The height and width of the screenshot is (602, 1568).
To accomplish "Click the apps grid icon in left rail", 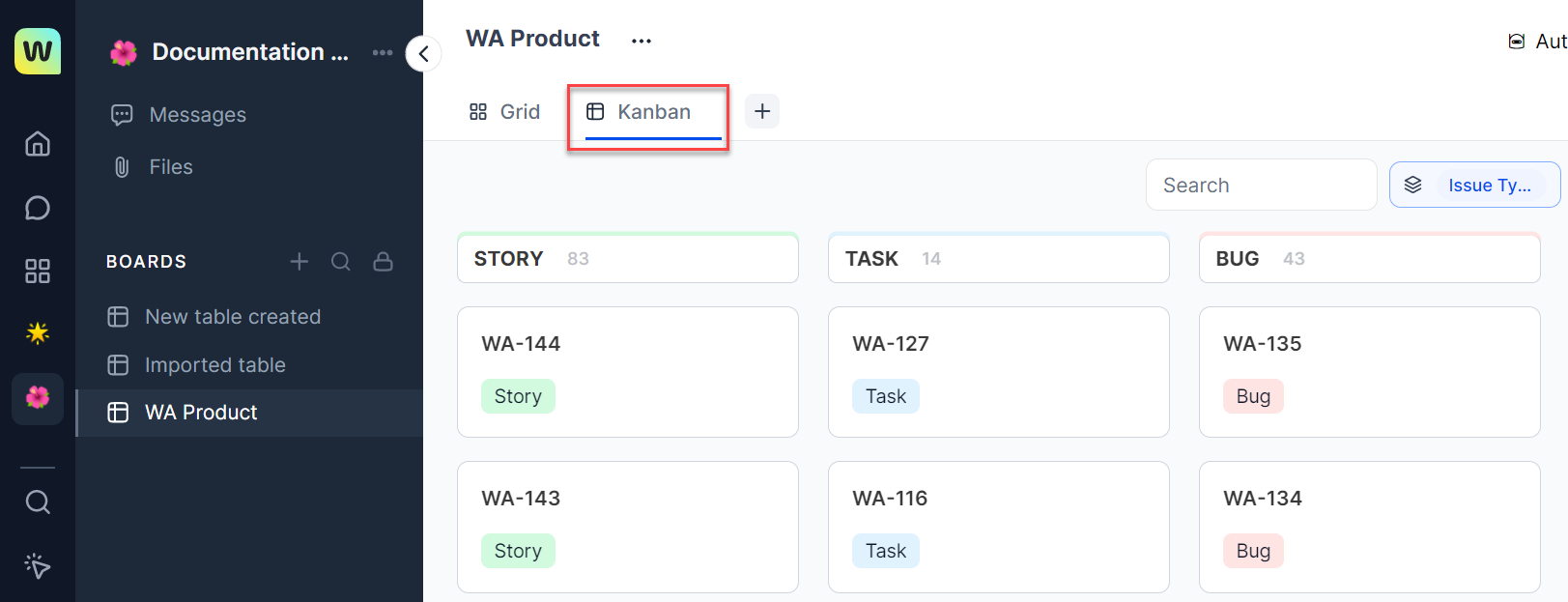I will 38,271.
